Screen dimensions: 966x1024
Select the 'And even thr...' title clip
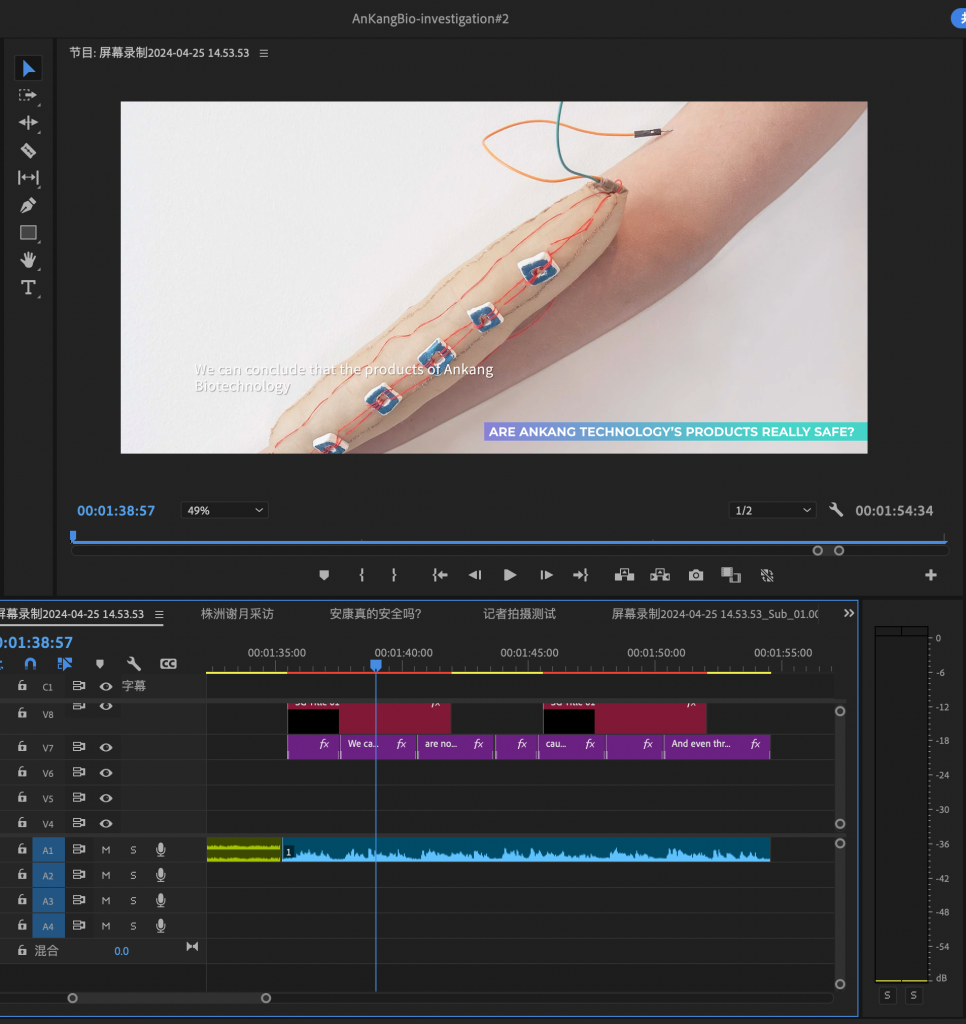coord(717,746)
